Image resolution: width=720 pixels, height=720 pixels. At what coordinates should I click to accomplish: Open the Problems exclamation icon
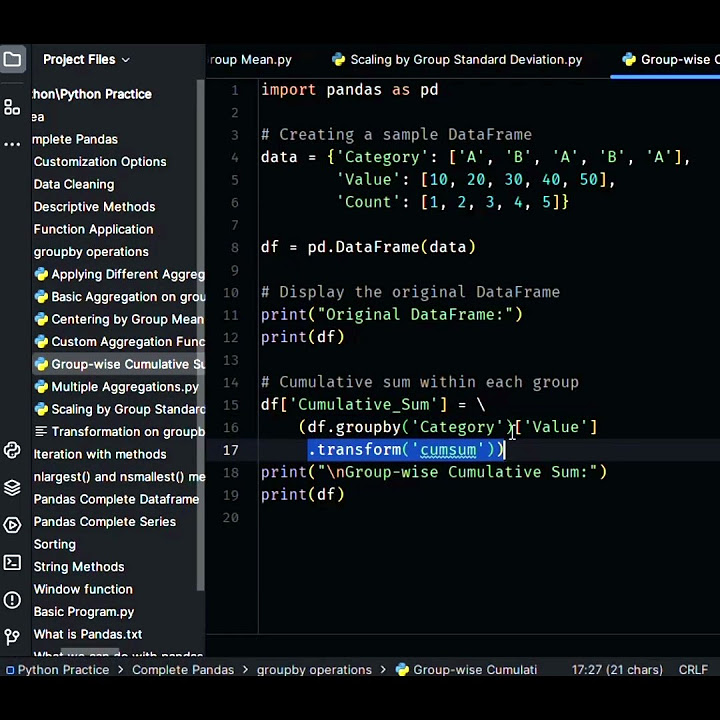12,600
